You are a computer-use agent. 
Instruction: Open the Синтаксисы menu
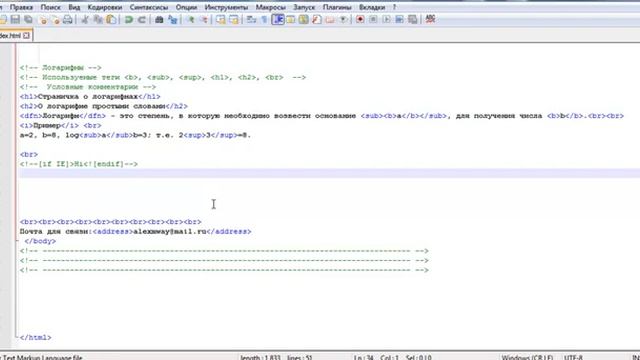click(149, 7)
